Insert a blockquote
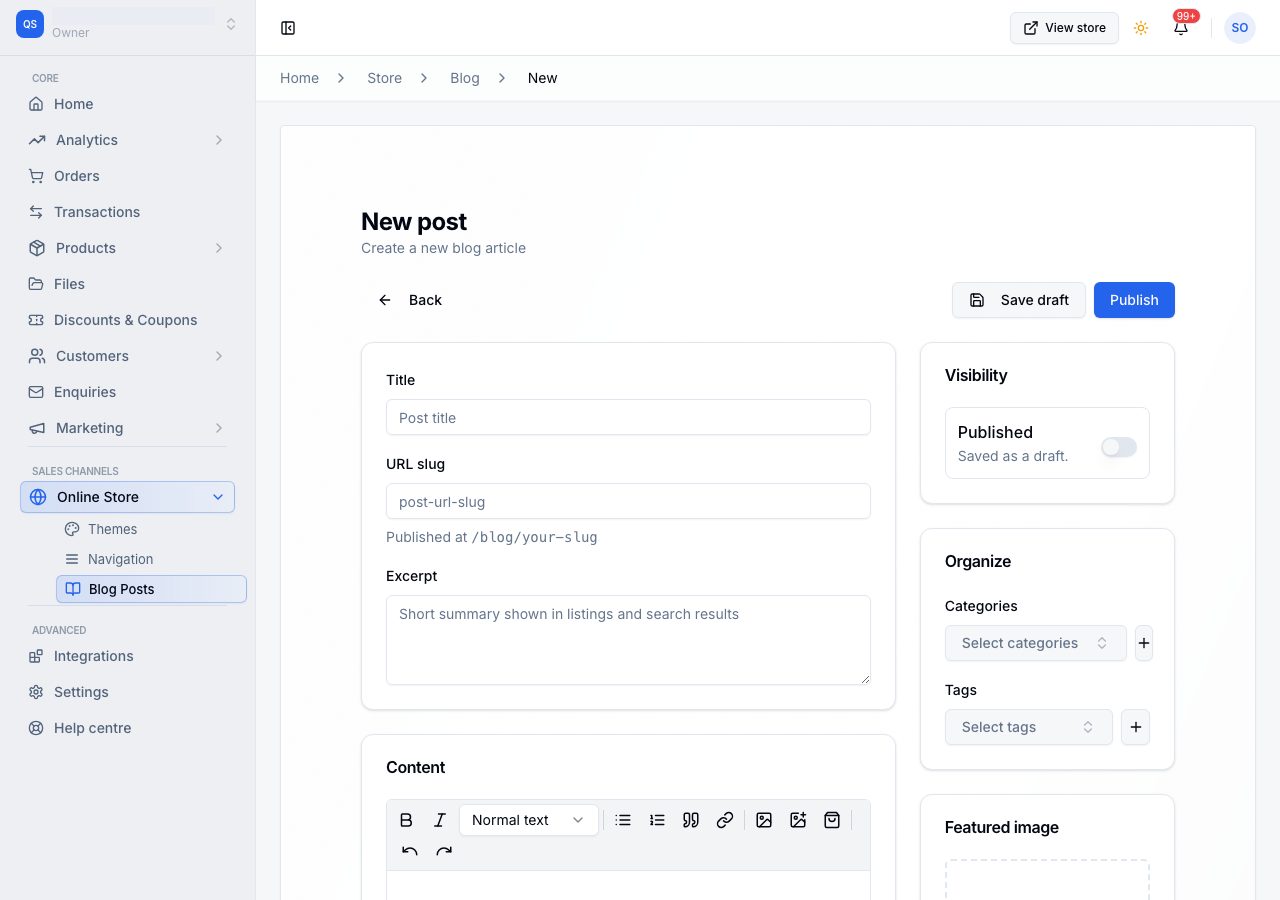1280x900 pixels. pos(691,820)
